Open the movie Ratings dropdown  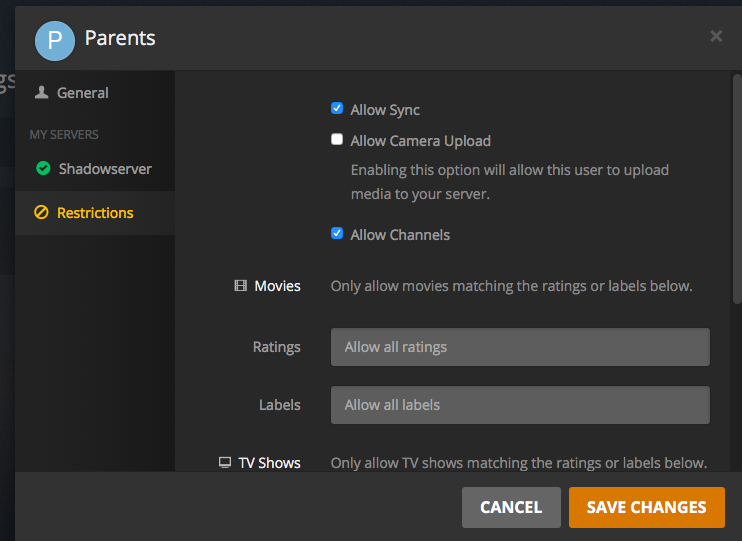[520, 347]
